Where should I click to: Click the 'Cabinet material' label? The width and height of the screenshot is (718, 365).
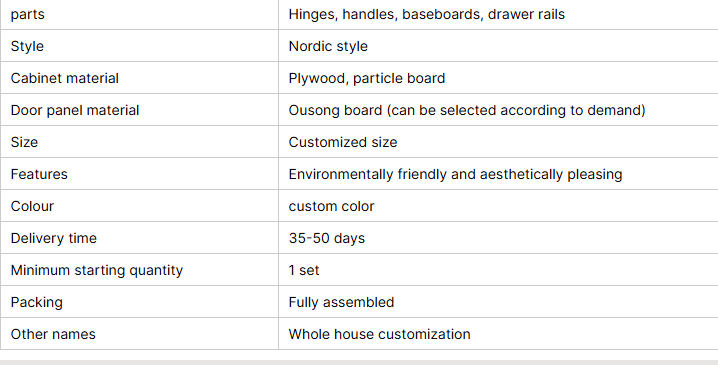(x=65, y=78)
